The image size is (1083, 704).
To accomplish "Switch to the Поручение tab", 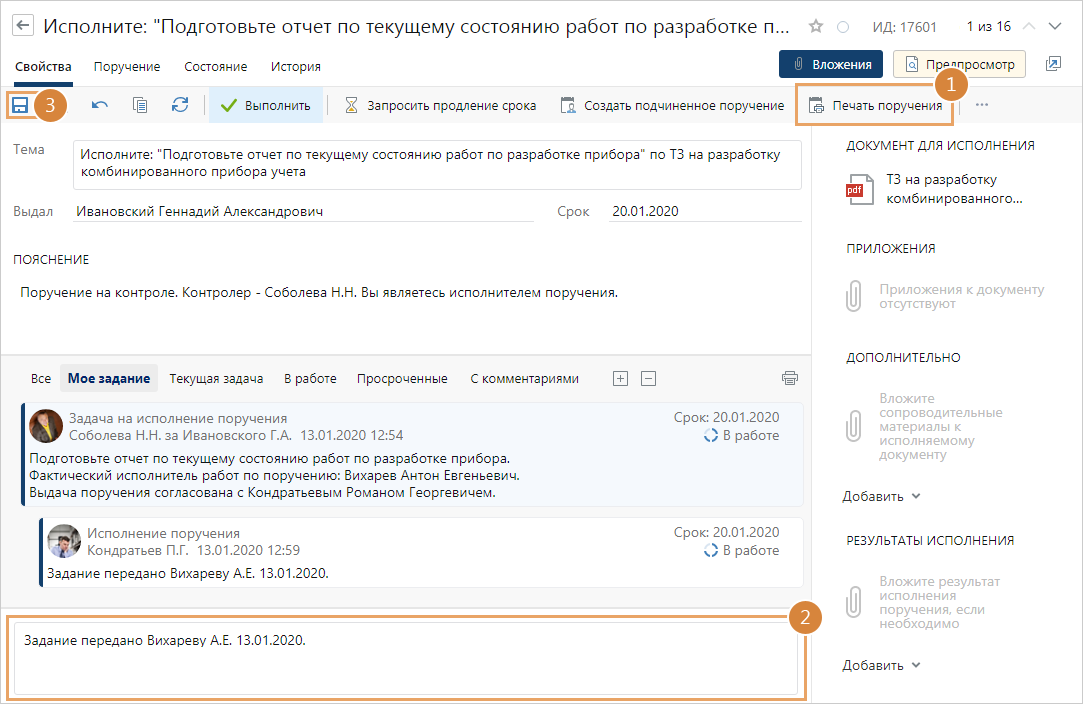I will 127,67.
